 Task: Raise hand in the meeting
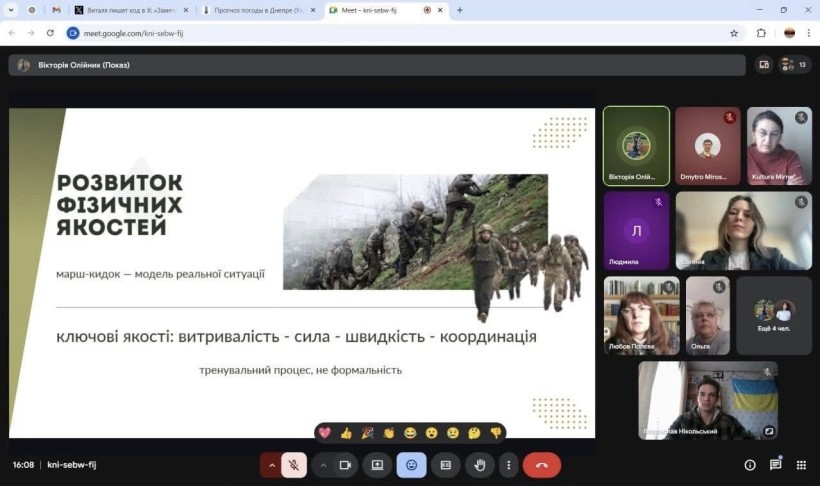coord(480,465)
